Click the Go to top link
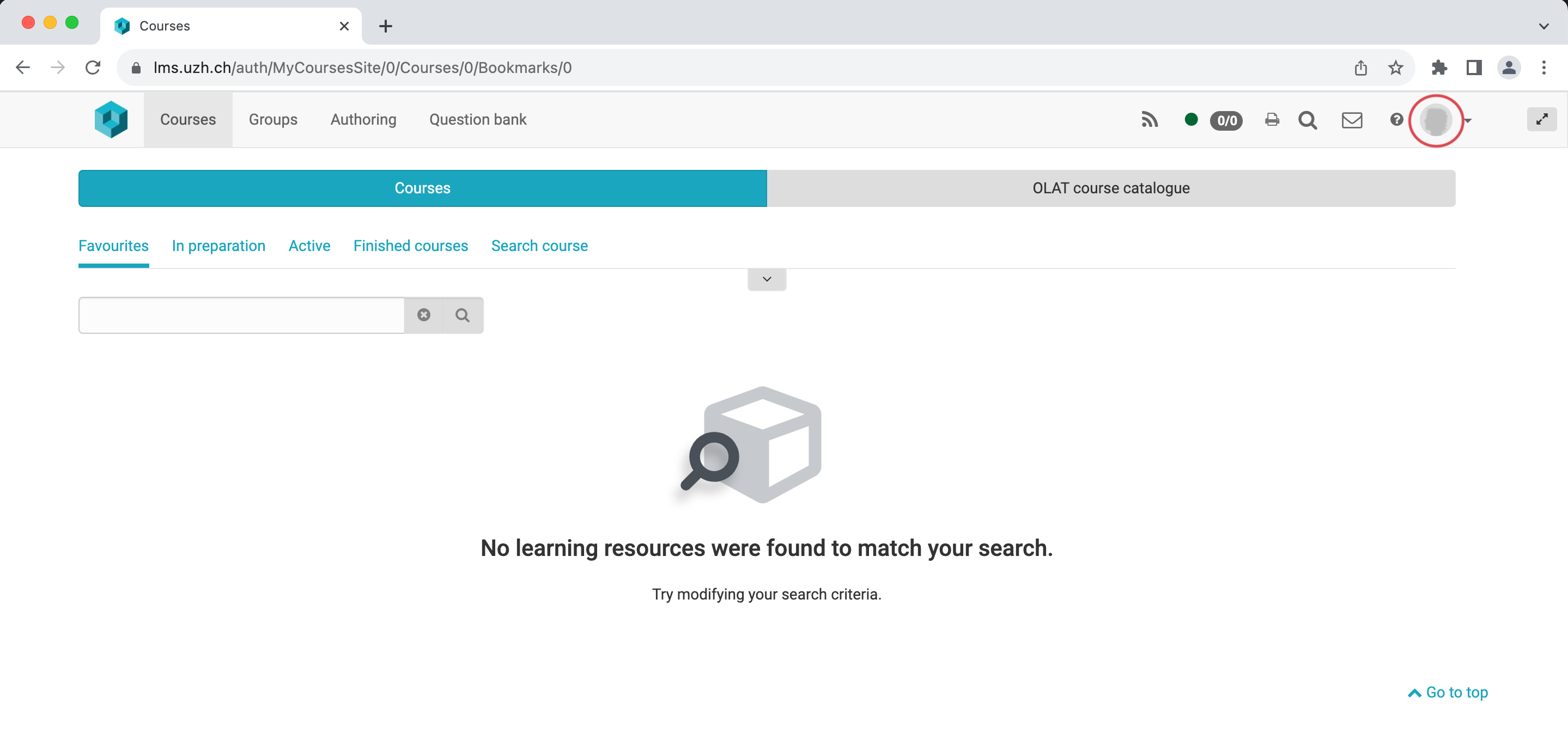This screenshot has width=1568, height=746. pyautogui.click(x=1448, y=693)
